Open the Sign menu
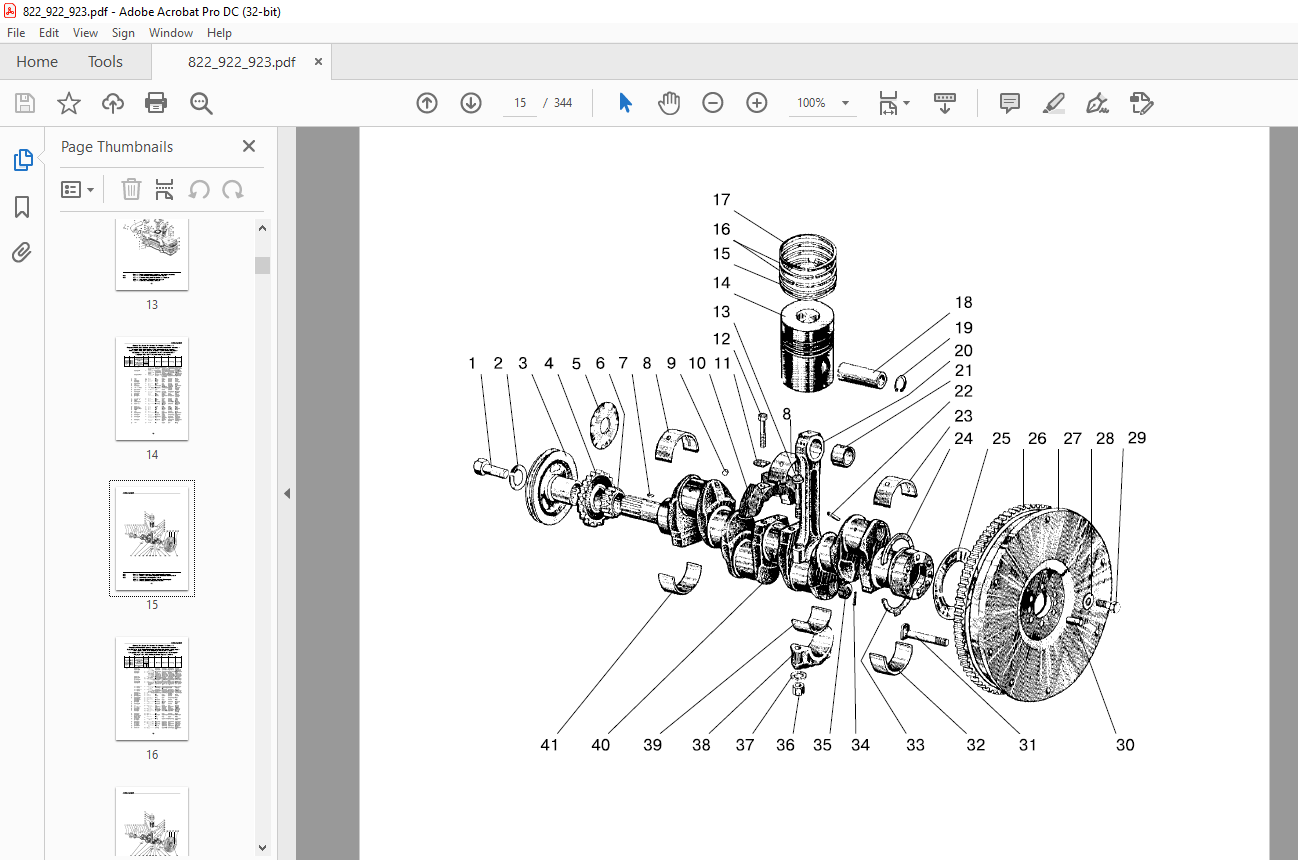The width and height of the screenshot is (1298, 860). [x=123, y=33]
